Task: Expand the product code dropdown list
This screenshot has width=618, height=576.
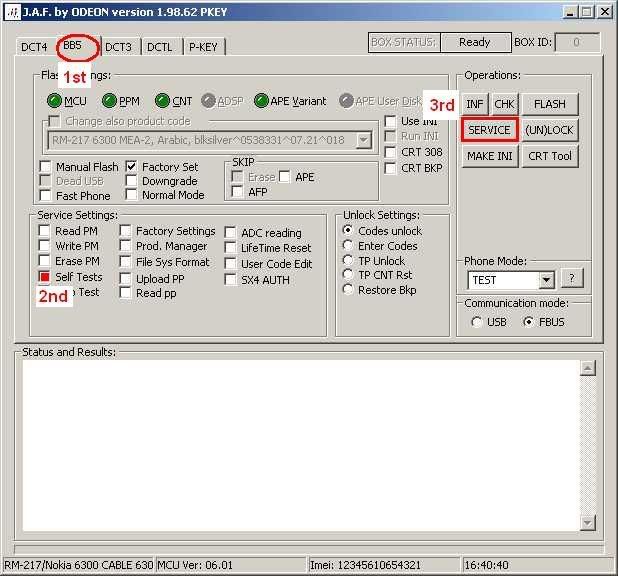Action: tap(363, 140)
